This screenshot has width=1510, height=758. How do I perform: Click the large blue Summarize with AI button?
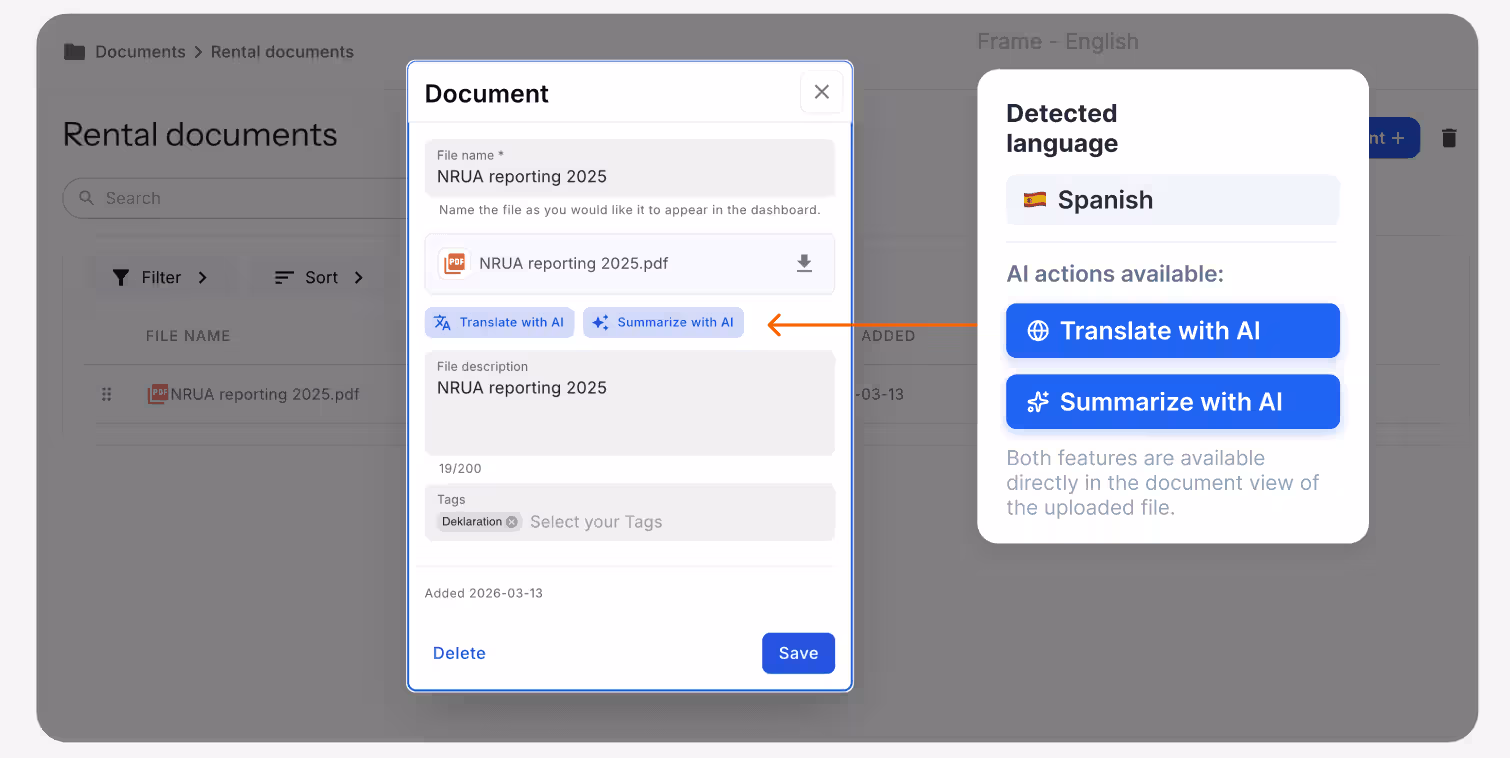point(1172,402)
